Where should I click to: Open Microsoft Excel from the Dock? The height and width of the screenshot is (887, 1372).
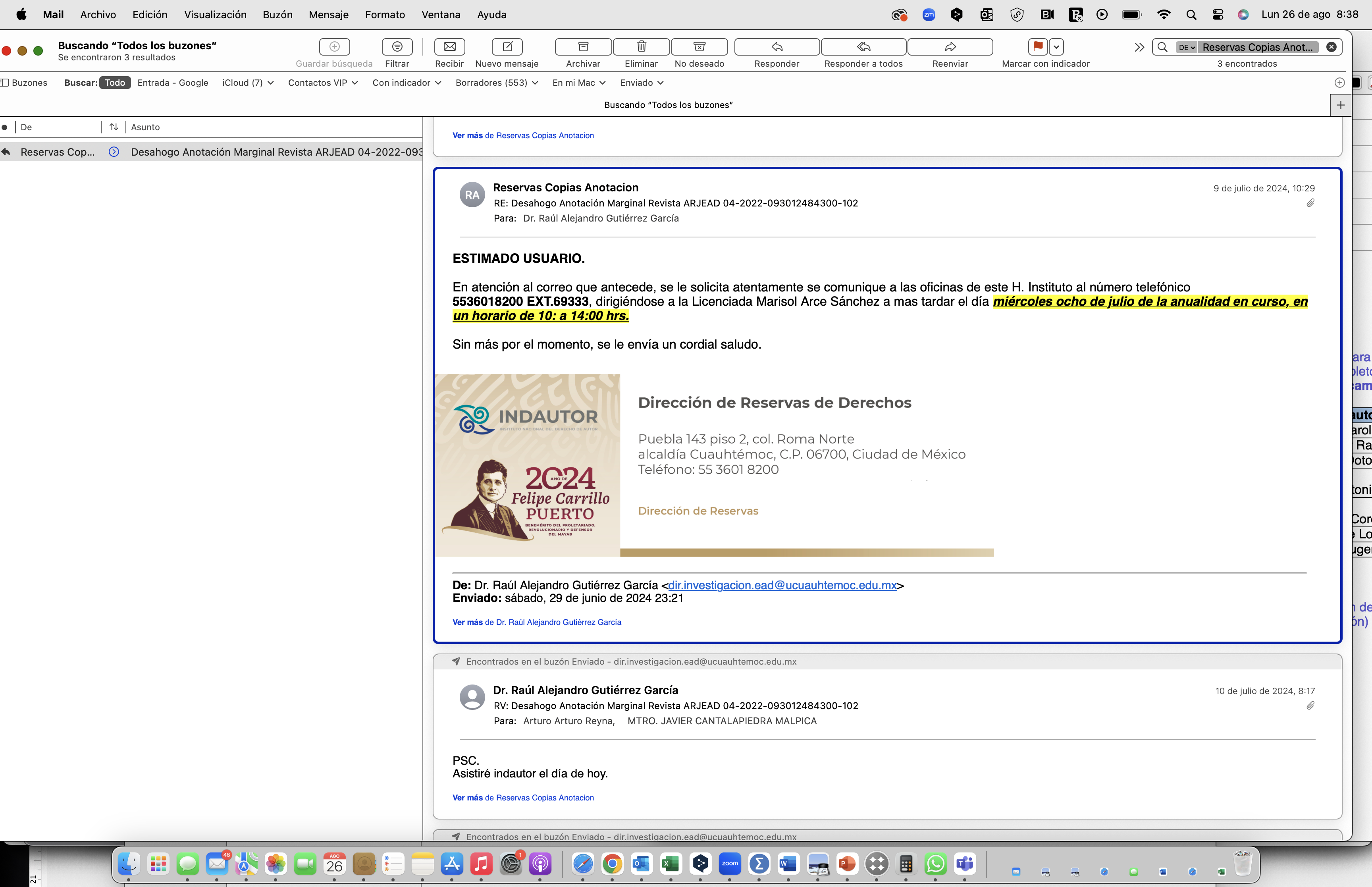[671, 864]
